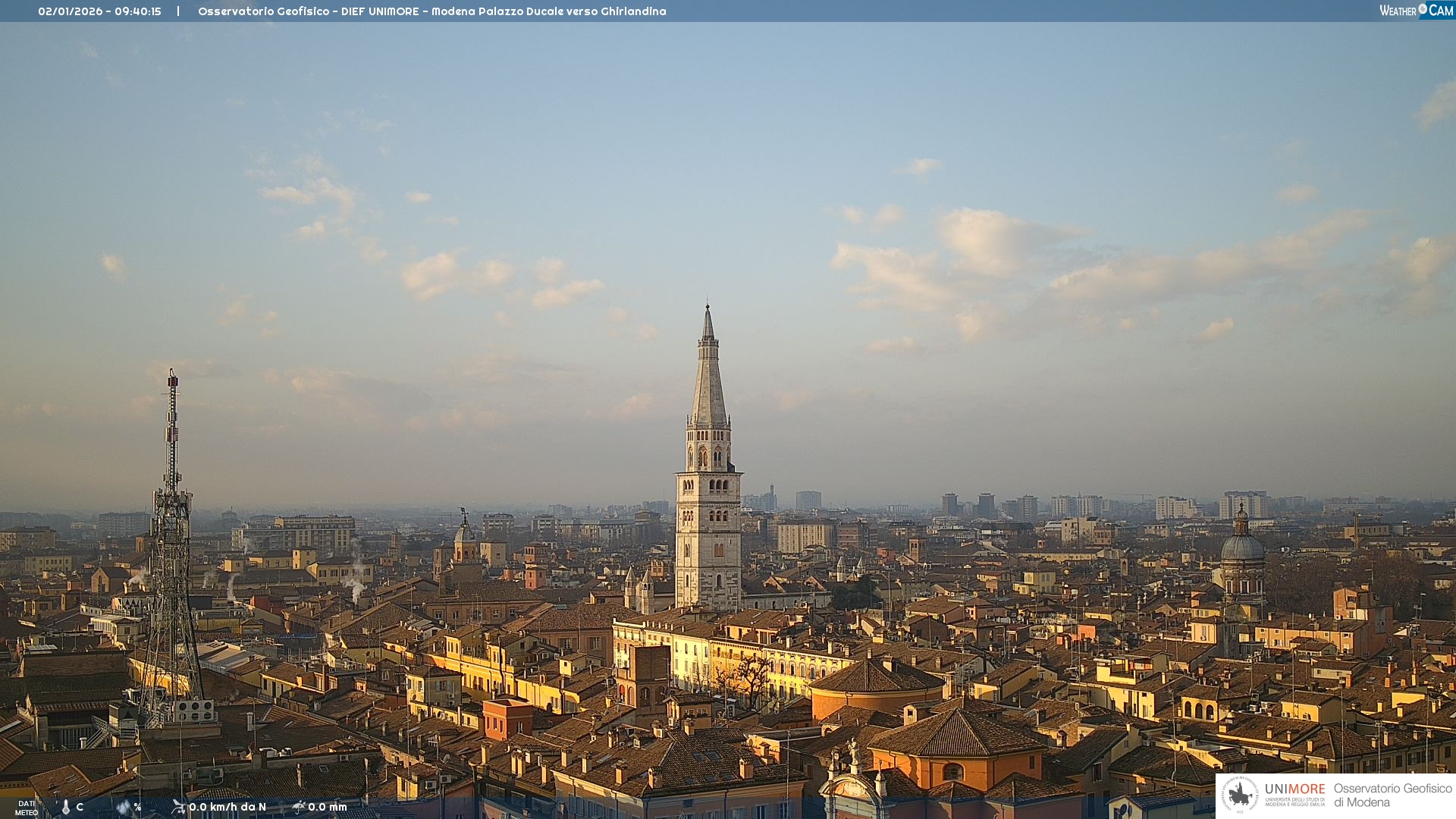Click the rainfall 0.0 mm reading
The width and height of the screenshot is (1456, 819).
pyautogui.click(x=328, y=807)
